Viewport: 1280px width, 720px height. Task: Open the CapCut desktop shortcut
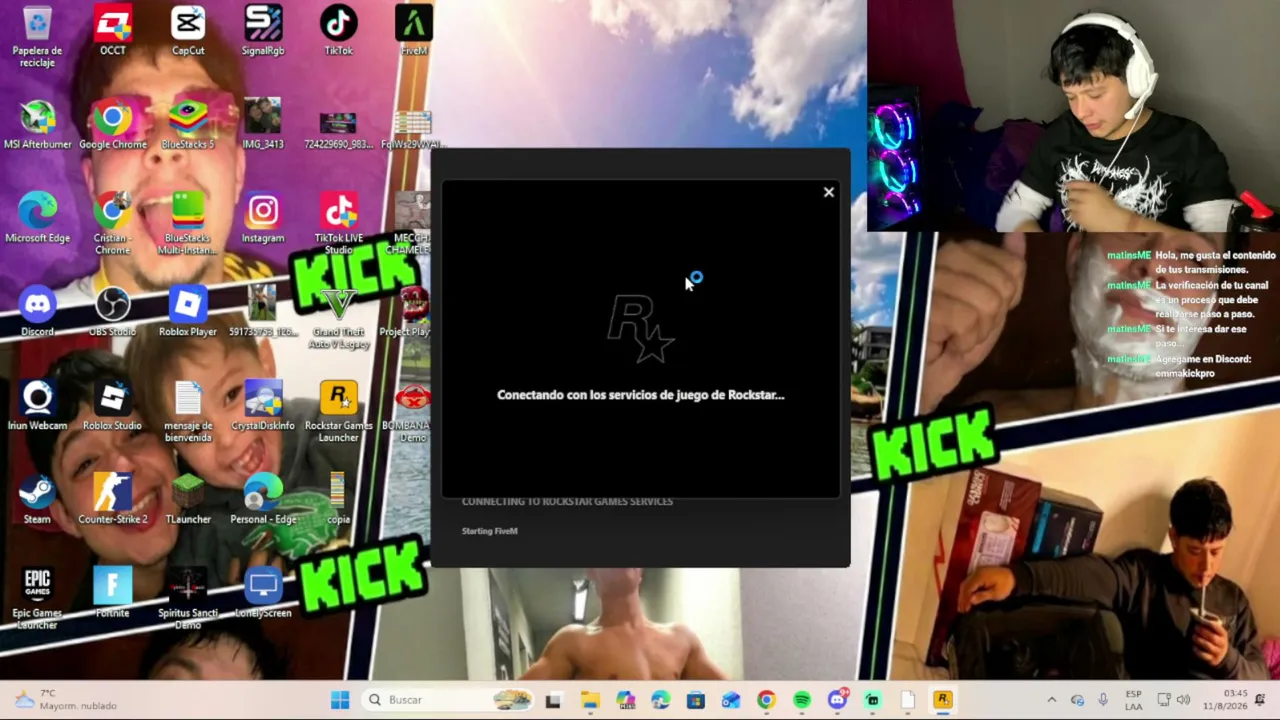point(188,30)
